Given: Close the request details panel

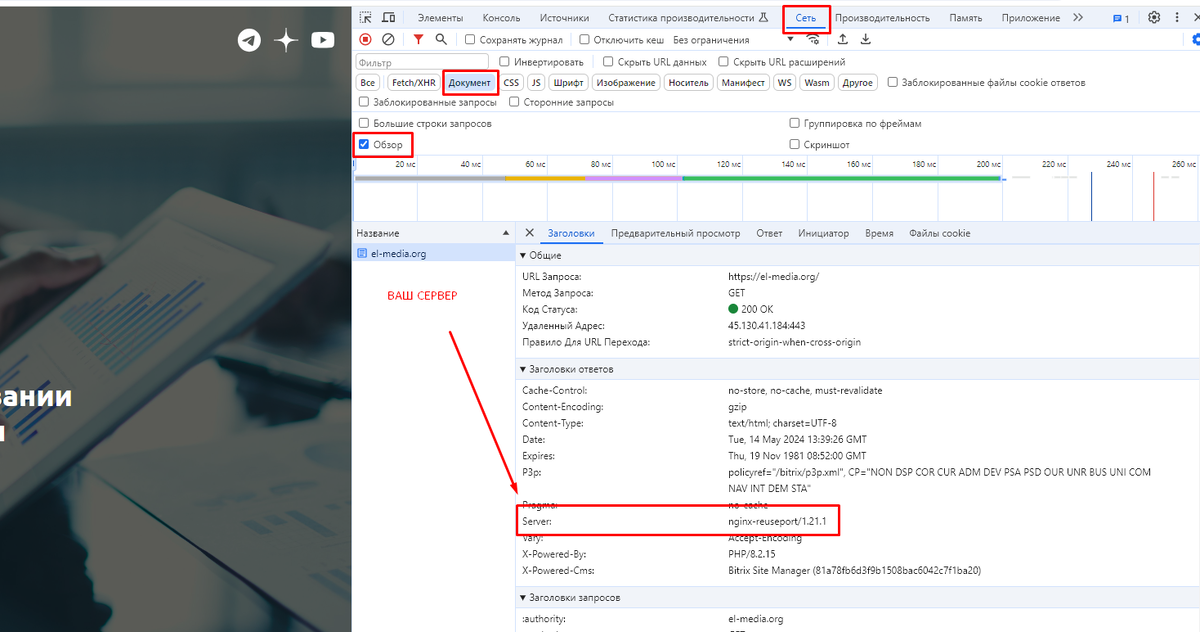Looking at the screenshot, I should tap(529, 233).
